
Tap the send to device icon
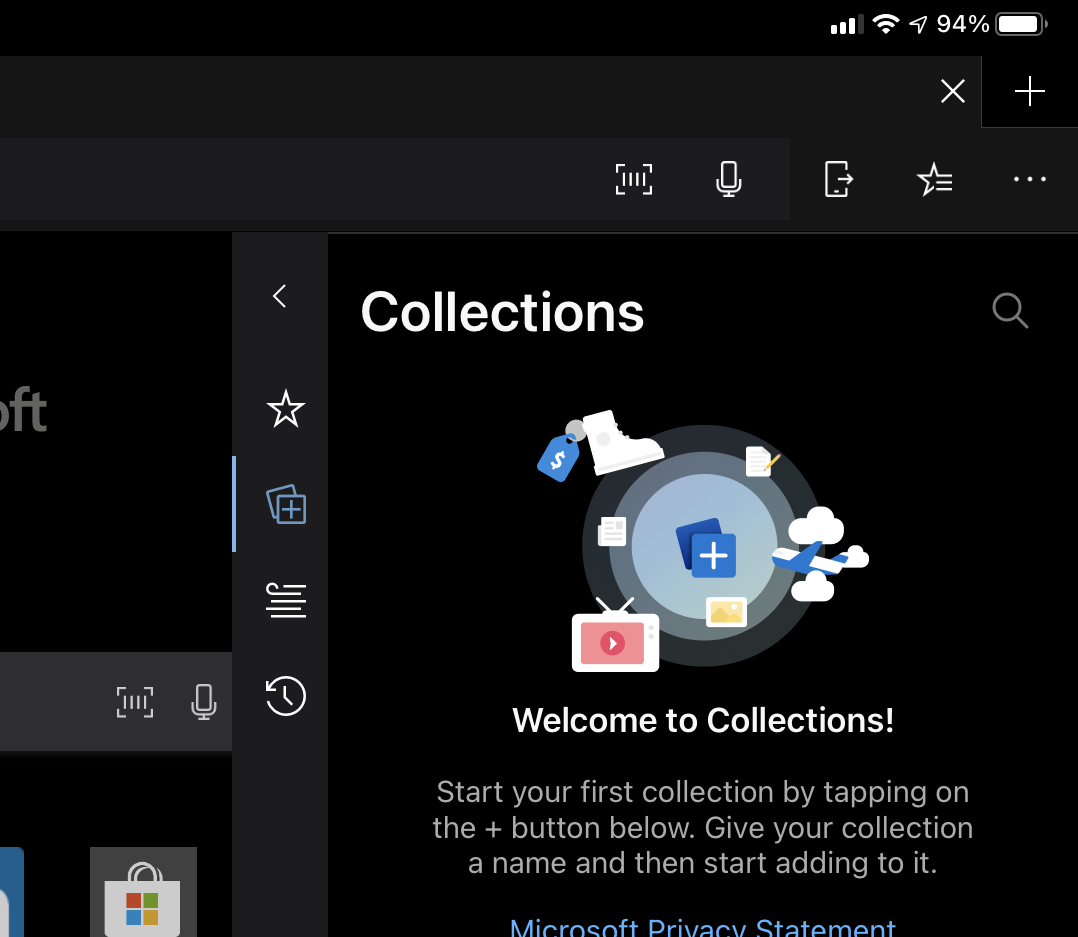click(838, 179)
